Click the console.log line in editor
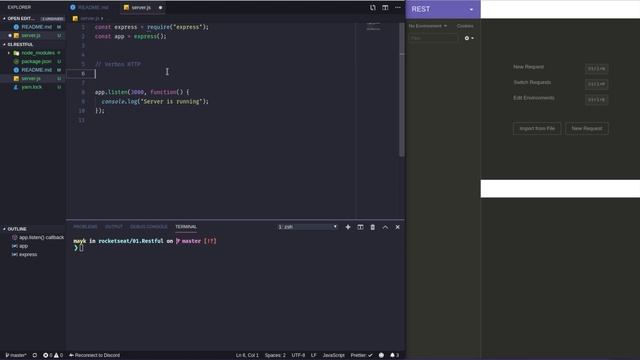This screenshot has height=360, width=640. (x=155, y=101)
